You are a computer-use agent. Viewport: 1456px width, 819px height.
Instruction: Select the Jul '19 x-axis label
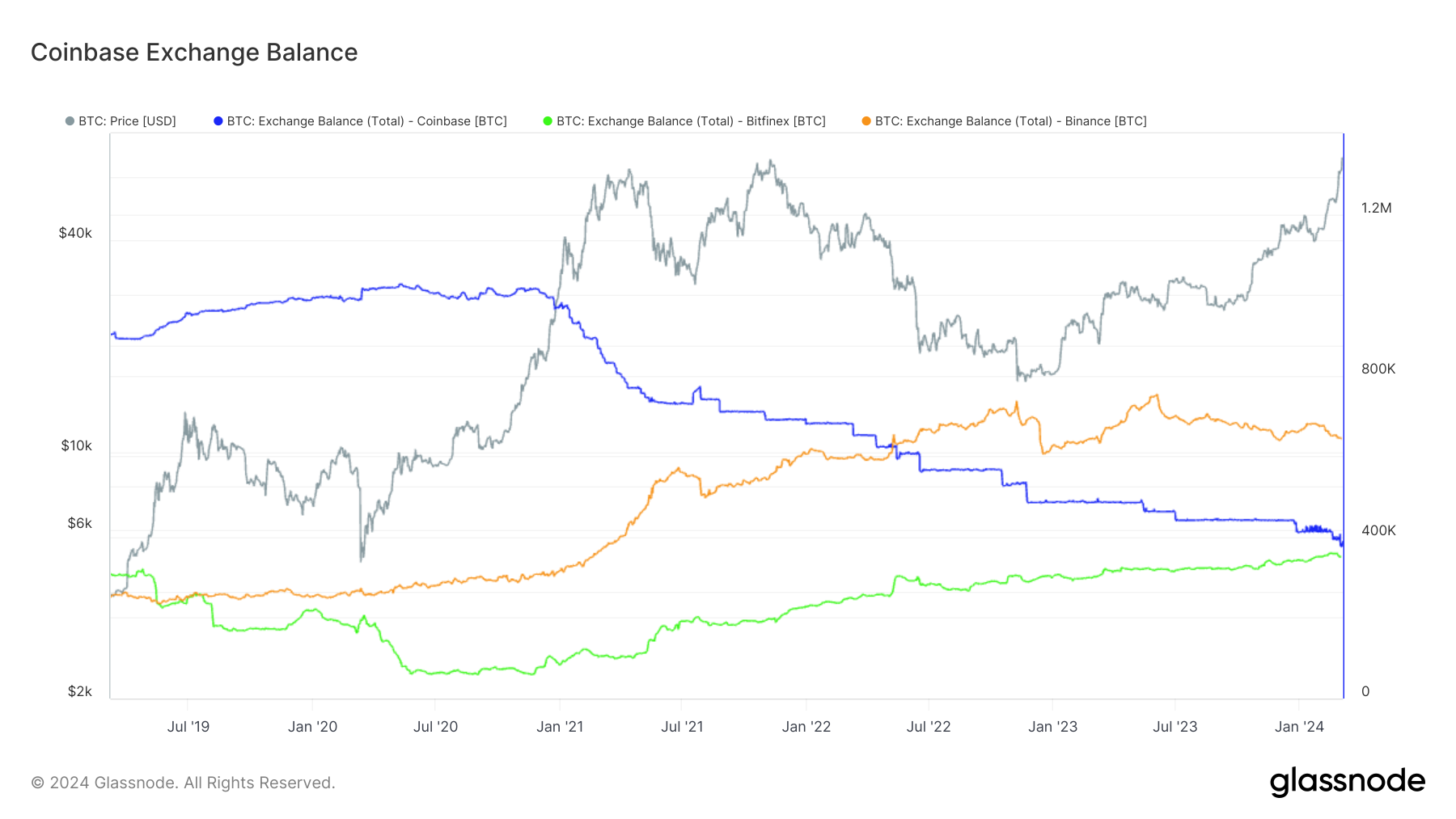pyautogui.click(x=188, y=727)
